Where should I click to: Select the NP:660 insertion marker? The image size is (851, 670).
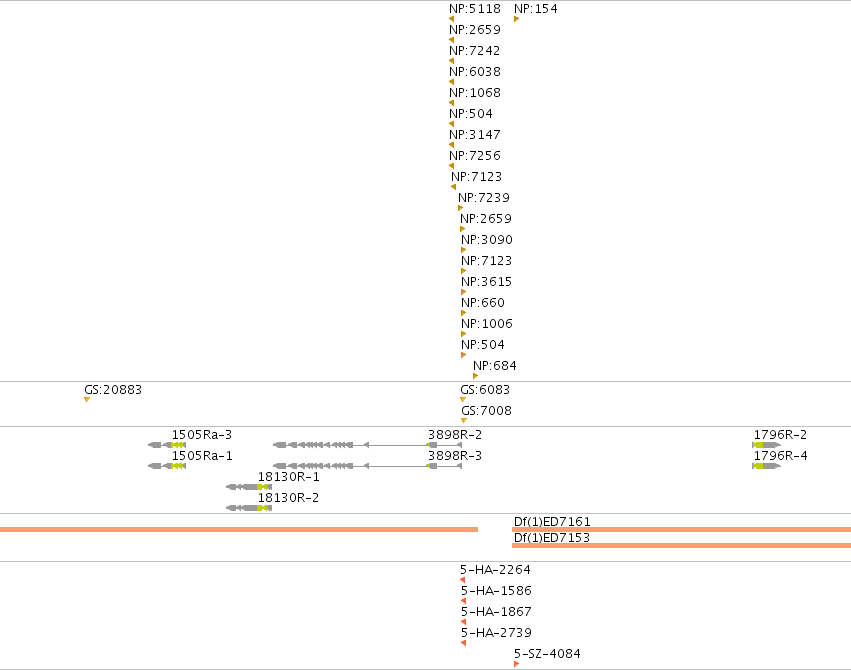(x=464, y=313)
